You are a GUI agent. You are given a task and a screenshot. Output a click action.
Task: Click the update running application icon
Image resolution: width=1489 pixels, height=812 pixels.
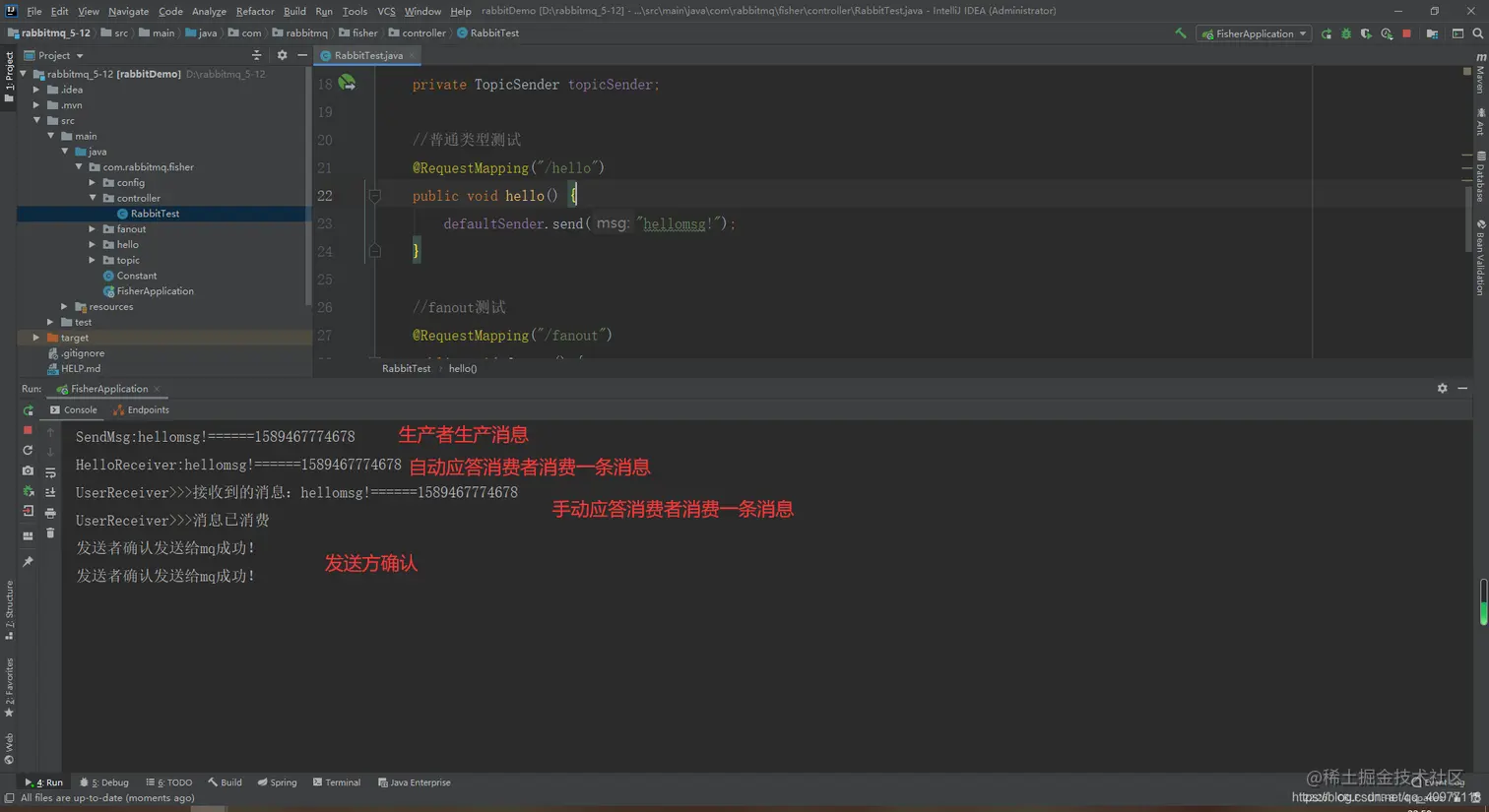tap(28, 451)
